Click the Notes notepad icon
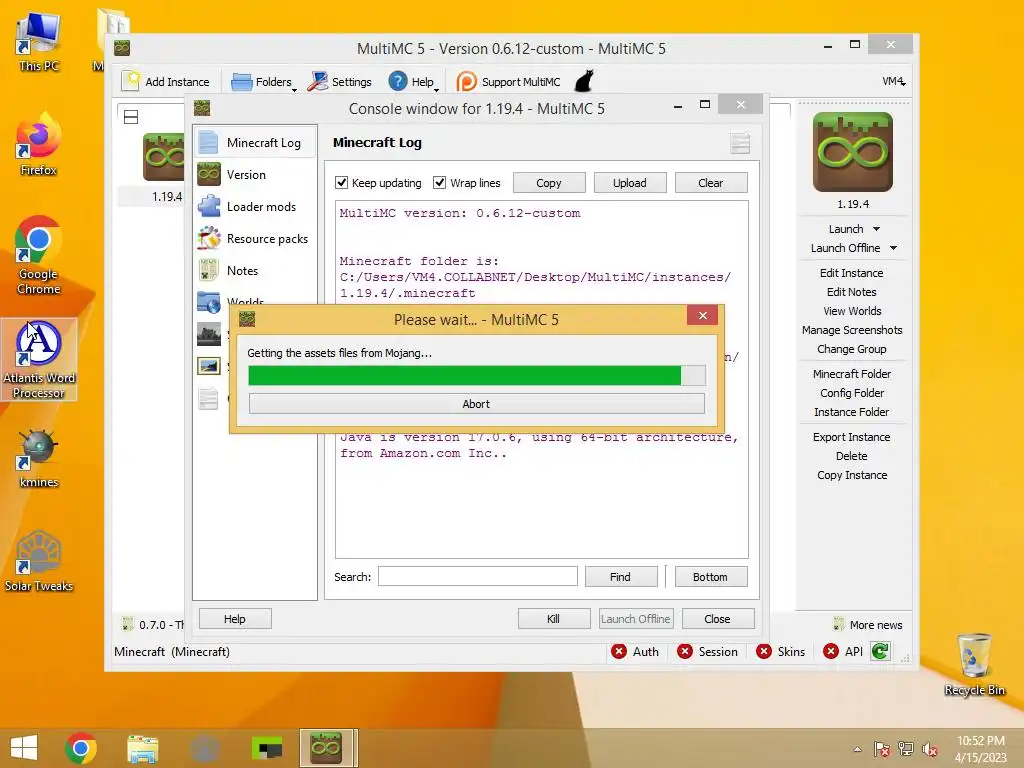The width and height of the screenshot is (1024, 768). click(208, 270)
